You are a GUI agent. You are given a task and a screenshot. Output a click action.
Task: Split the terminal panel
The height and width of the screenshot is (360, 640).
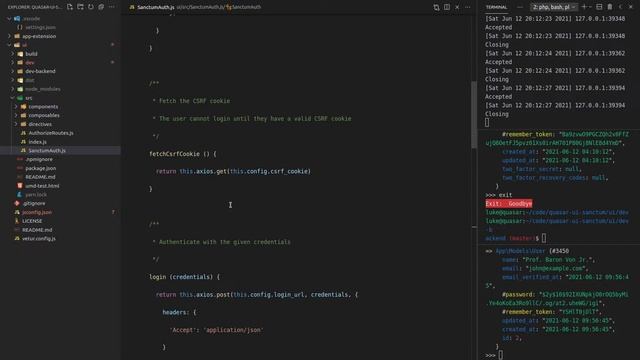pos(599,7)
